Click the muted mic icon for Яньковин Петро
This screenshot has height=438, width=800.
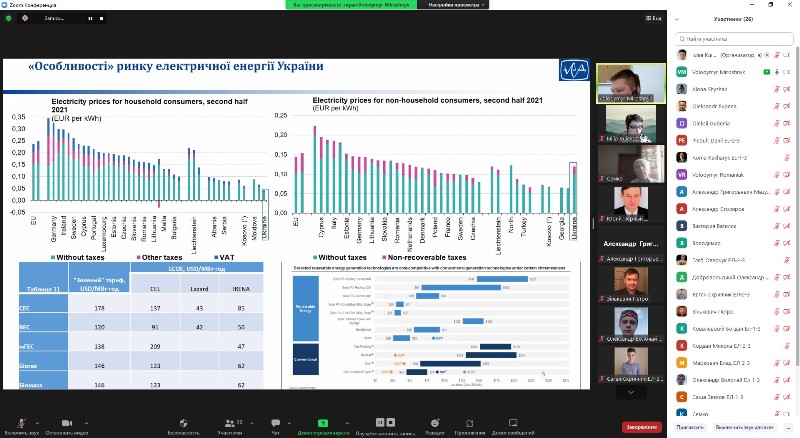point(777,311)
